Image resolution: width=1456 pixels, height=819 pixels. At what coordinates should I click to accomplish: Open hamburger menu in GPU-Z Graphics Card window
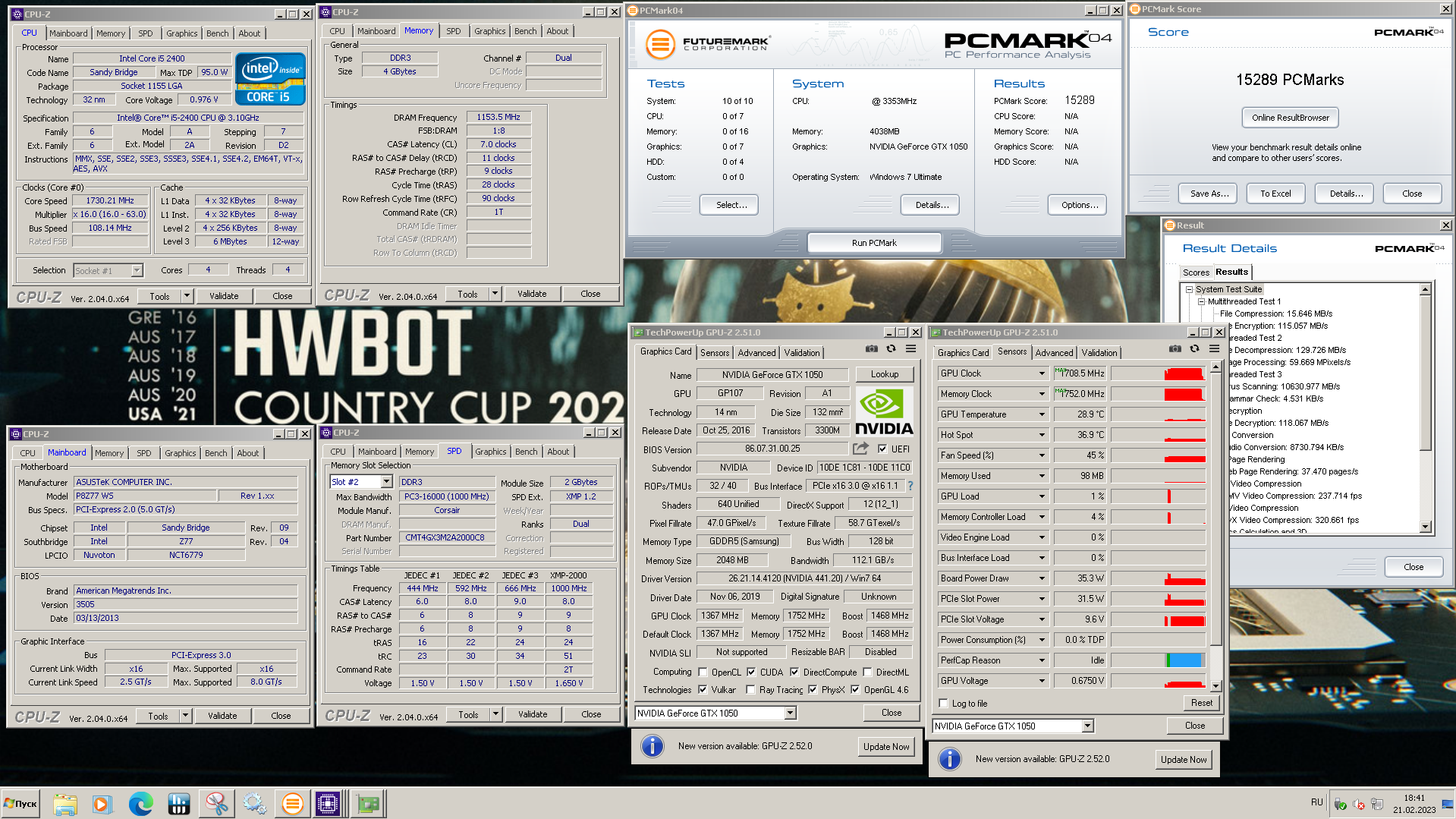coord(910,349)
